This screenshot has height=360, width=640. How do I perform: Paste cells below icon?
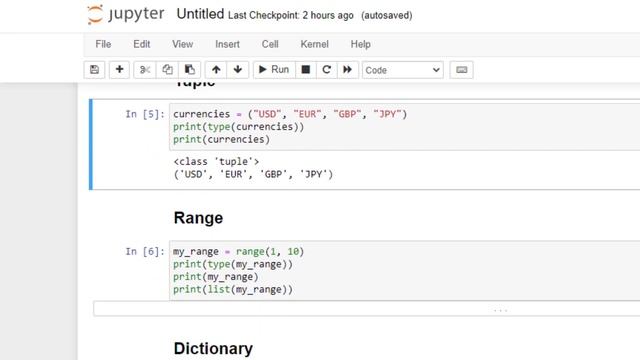tap(189, 70)
